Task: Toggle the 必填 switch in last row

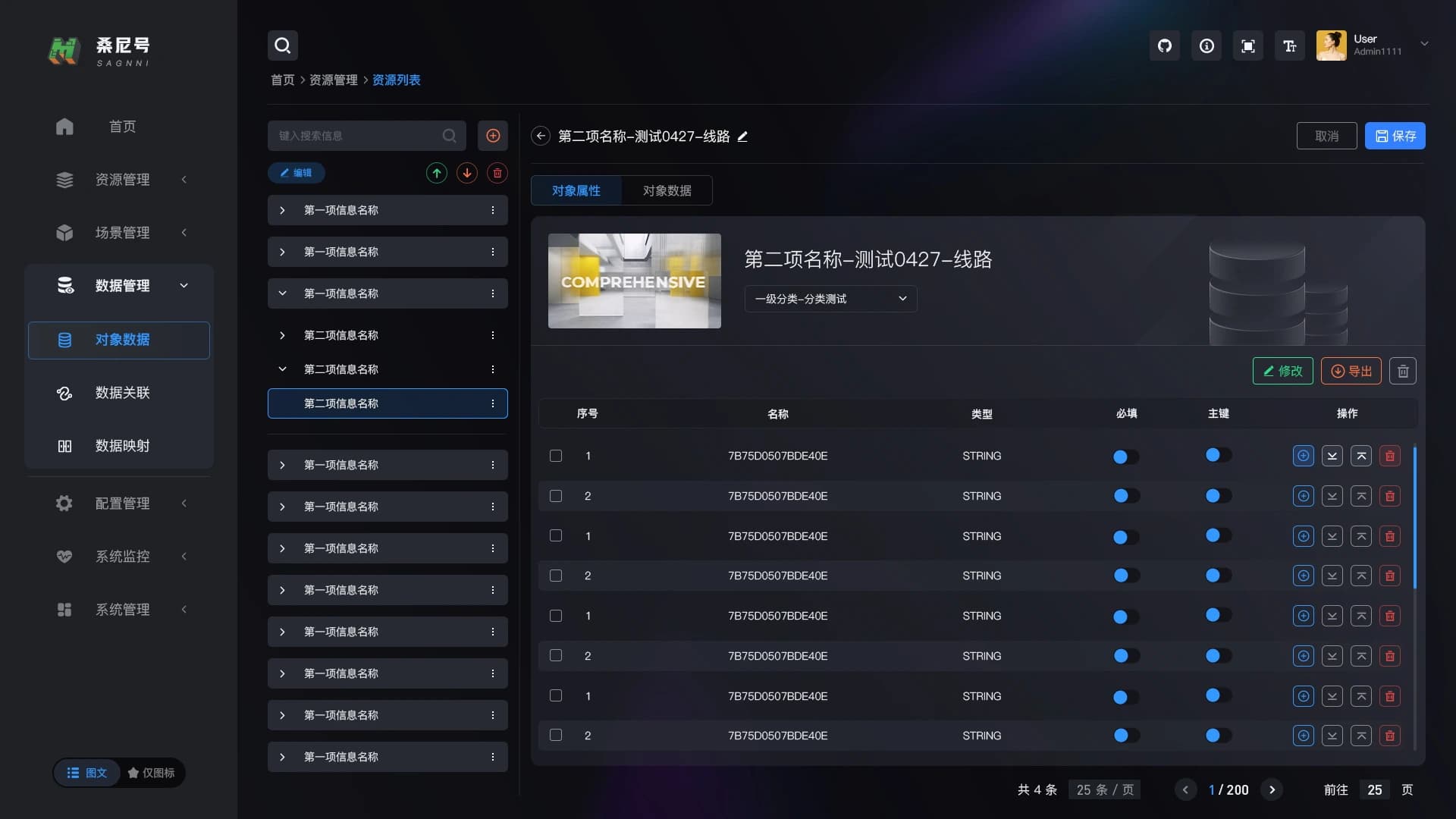Action: pyautogui.click(x=1126, y=736)
